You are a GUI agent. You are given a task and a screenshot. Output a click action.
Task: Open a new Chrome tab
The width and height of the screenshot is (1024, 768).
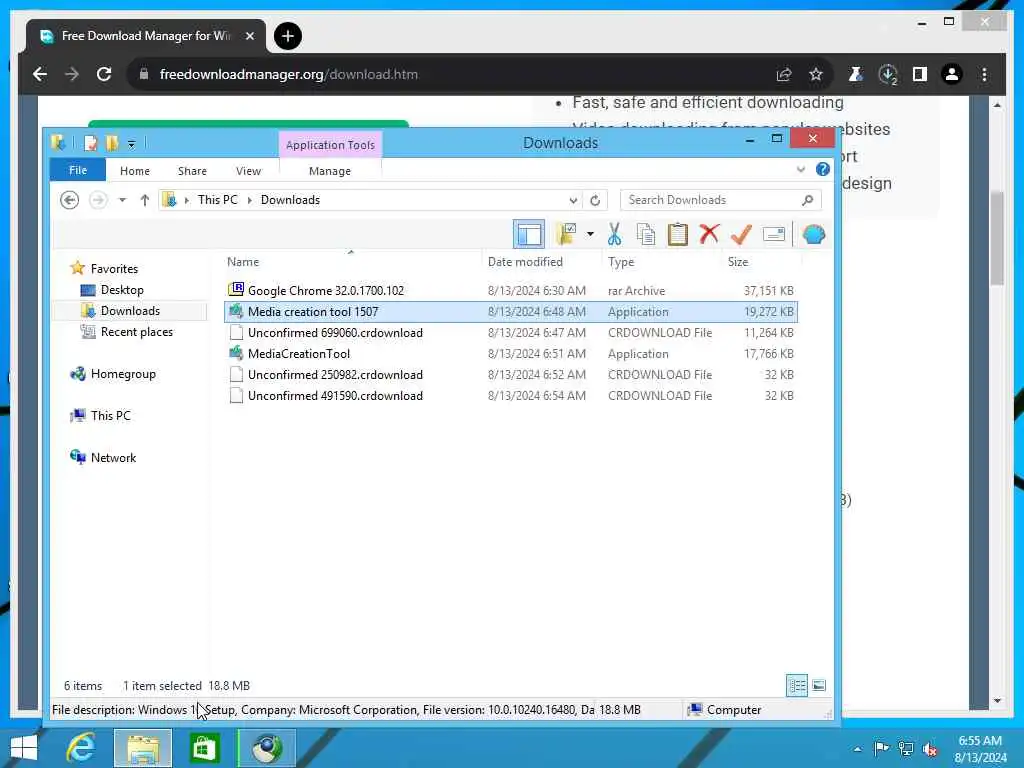point(287,36)
